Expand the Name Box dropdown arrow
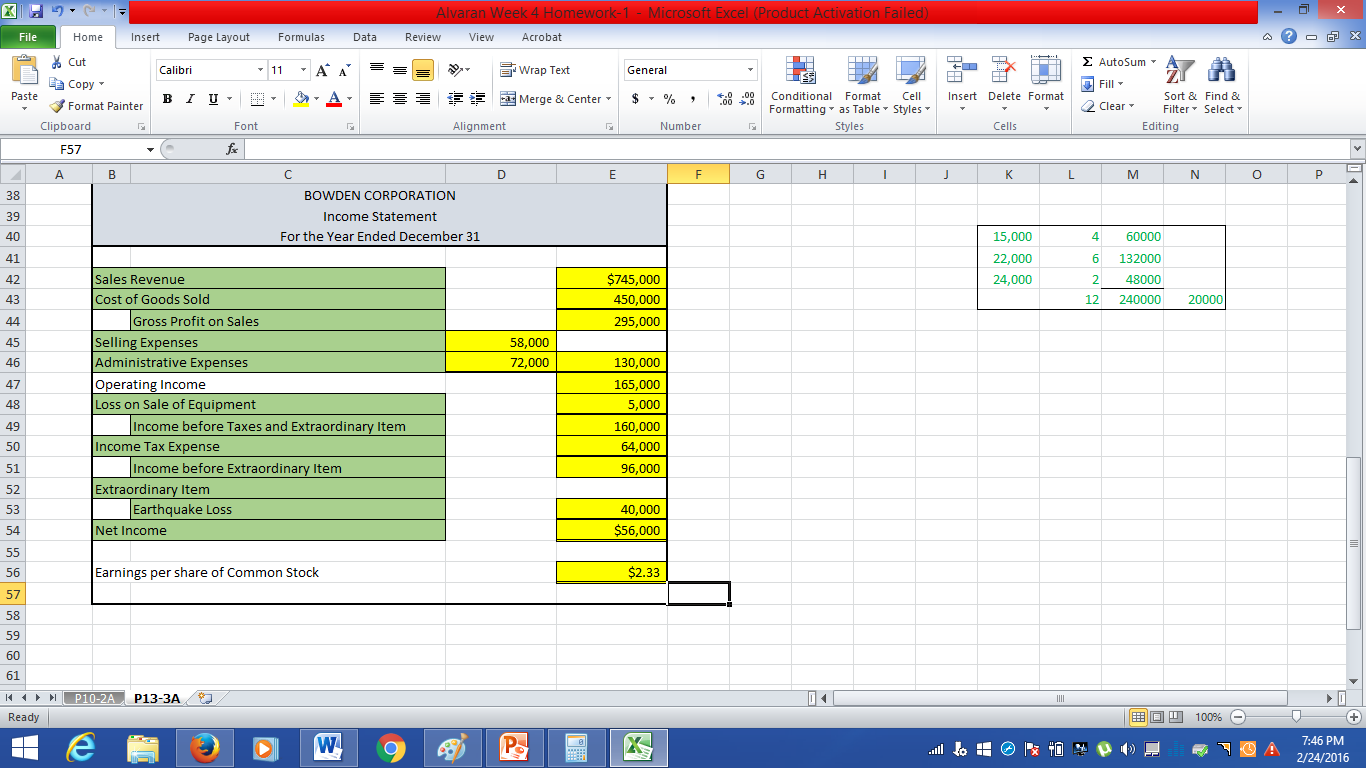1366x768 pixels. click(x=149, y=150)
